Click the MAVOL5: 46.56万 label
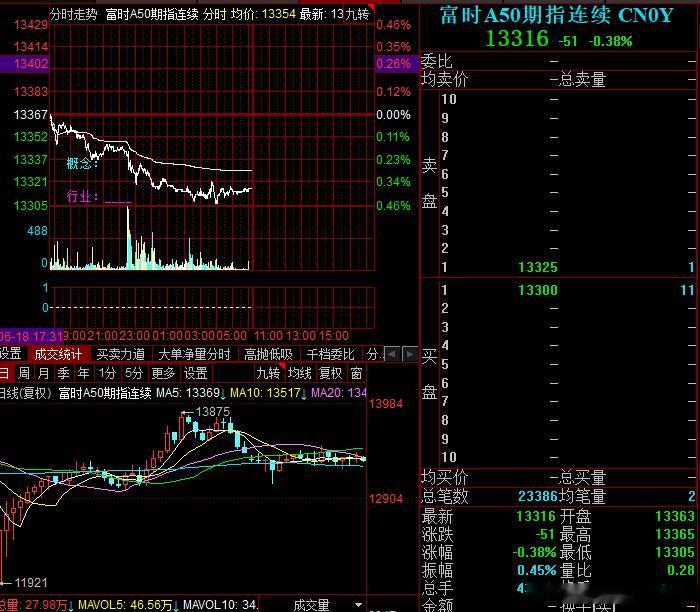The height and width of the screenshot is (612, 700). (125, 605)
